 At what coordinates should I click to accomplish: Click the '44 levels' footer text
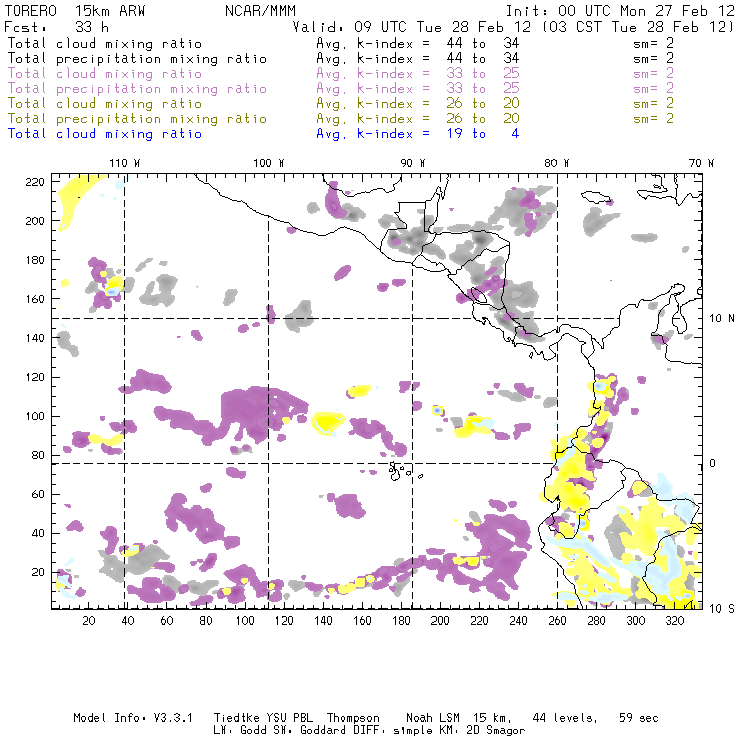(x=565, y=718)
